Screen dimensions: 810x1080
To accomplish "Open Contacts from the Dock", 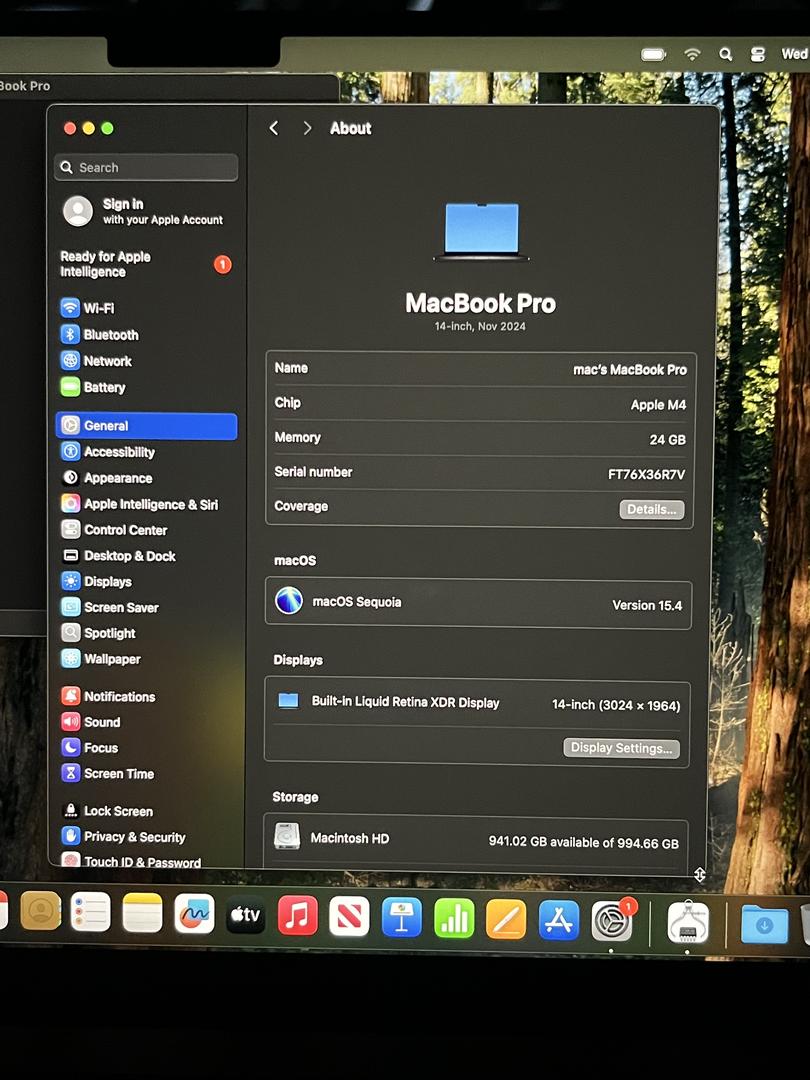I will (41, 911).
